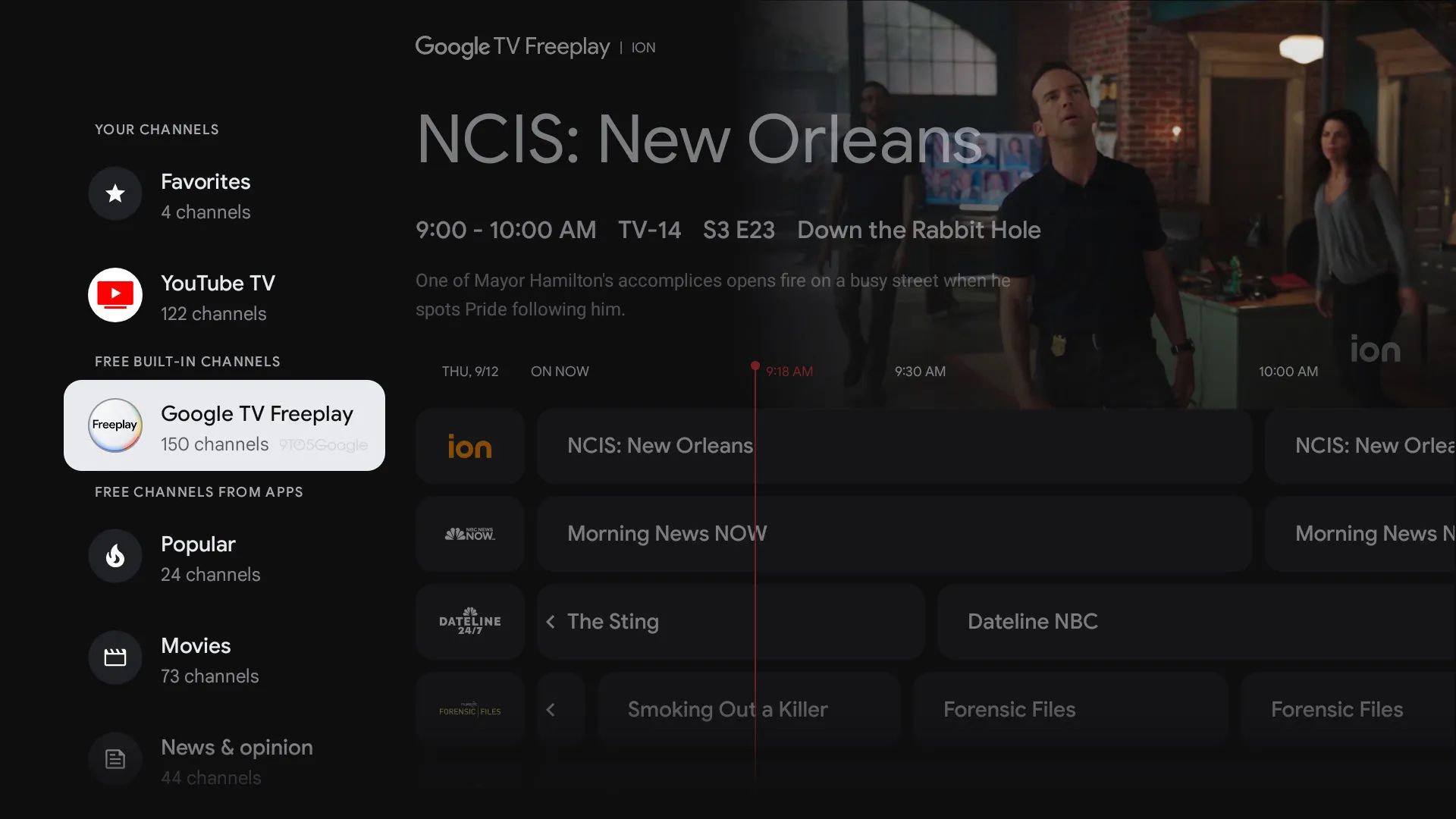Screen dimensions: 1456x819
Task: Expand Your Channels section header
Action: pyautogui.click(x=156, y=128)
